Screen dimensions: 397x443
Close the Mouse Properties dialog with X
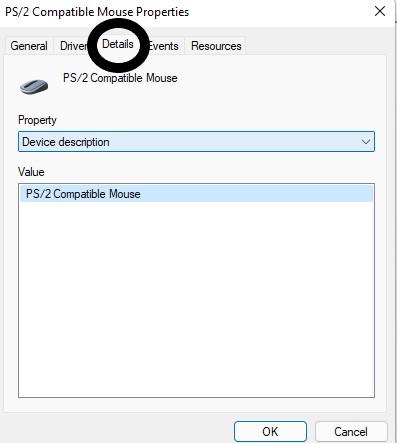[x=380, y=11]
